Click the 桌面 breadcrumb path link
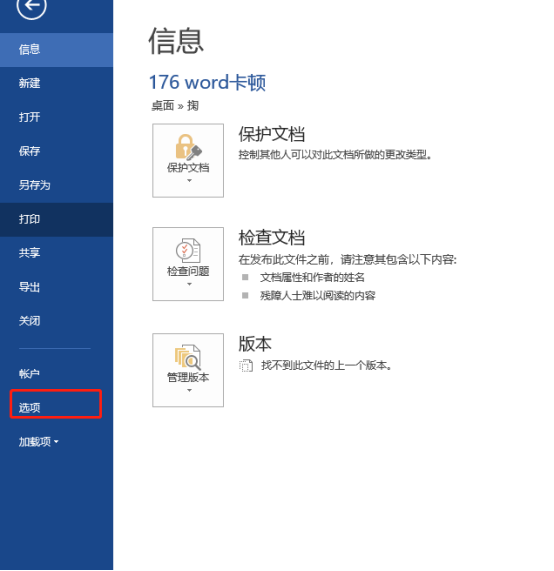The height and width of the screenshot is (571, 554). (x=163, y=106)
